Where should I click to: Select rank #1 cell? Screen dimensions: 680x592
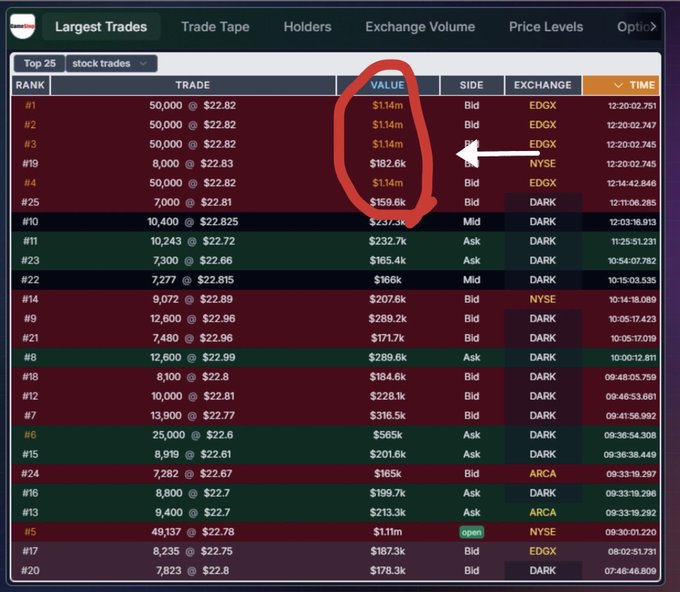coord(30,105)
